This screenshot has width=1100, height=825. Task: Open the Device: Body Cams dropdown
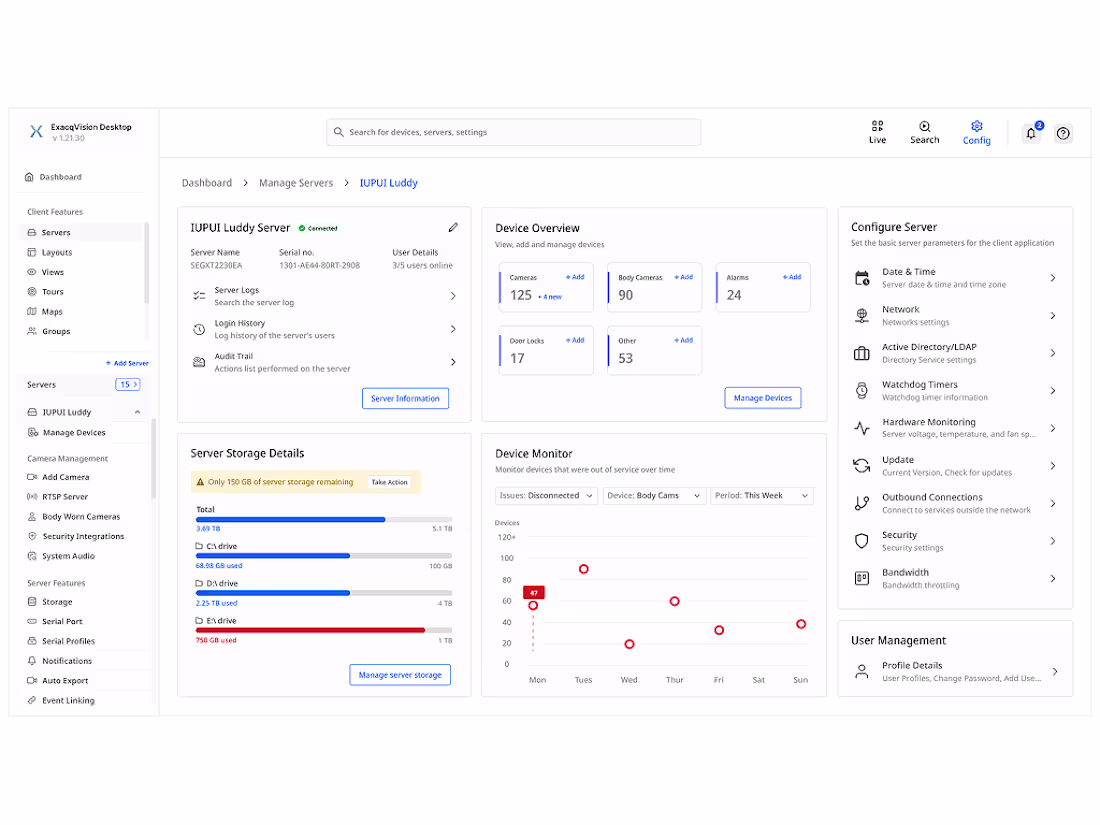pos(654,495)
